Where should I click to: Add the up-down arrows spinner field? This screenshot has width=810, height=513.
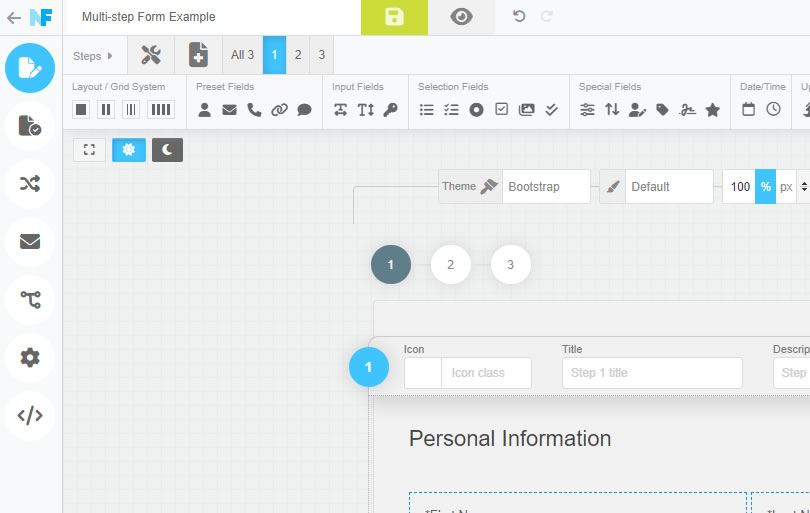[612, 110]
